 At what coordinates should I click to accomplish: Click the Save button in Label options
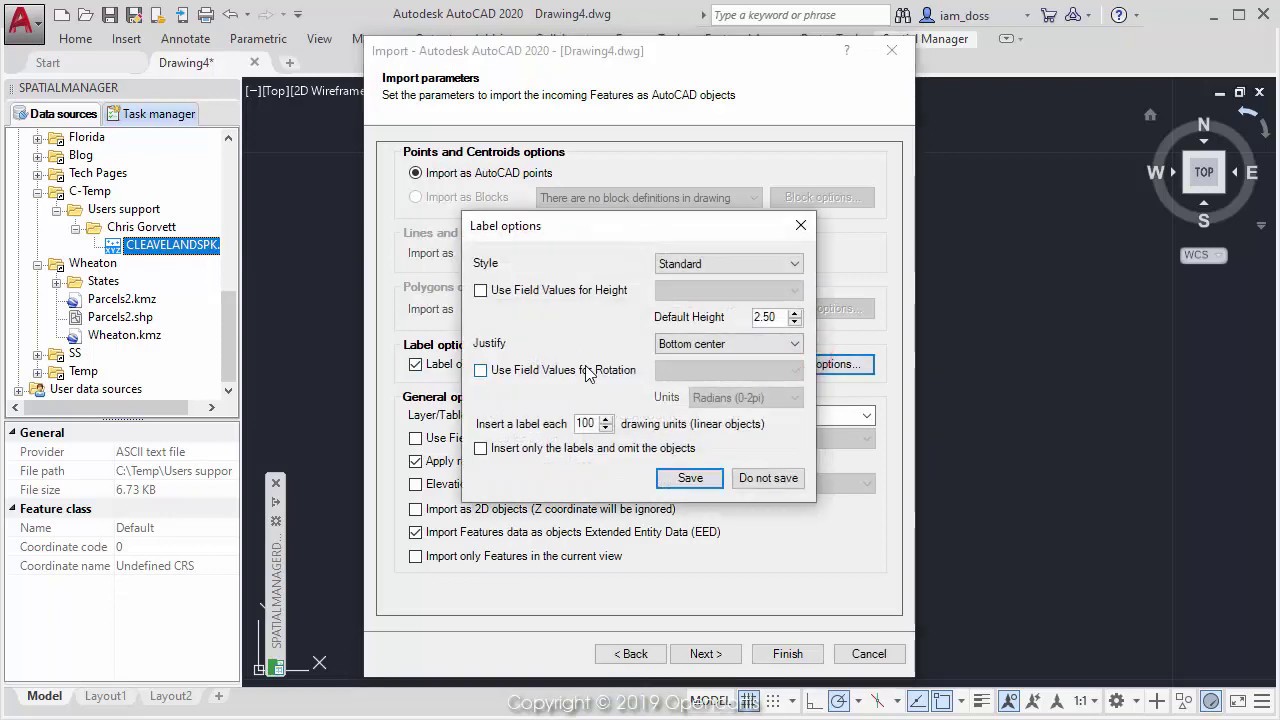[x=690, y=478]
